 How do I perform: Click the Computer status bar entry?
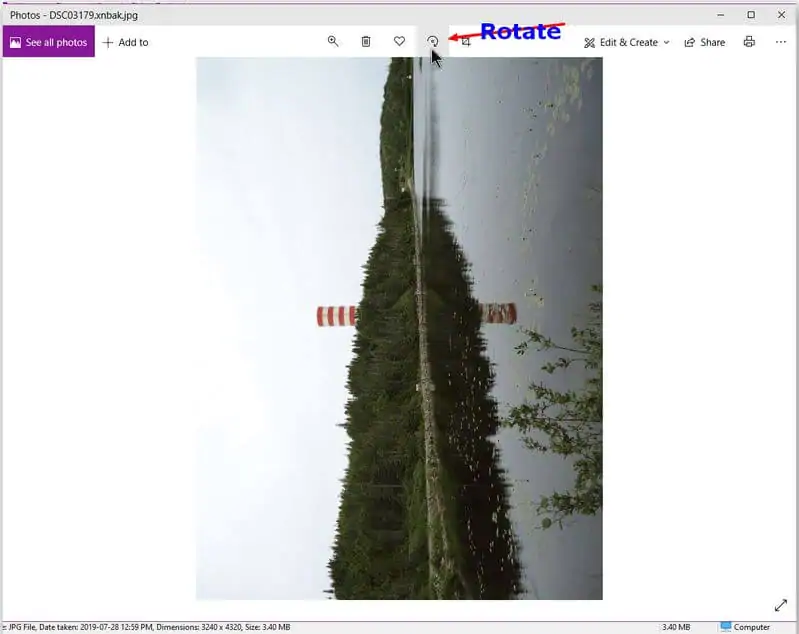pos(745,627)
